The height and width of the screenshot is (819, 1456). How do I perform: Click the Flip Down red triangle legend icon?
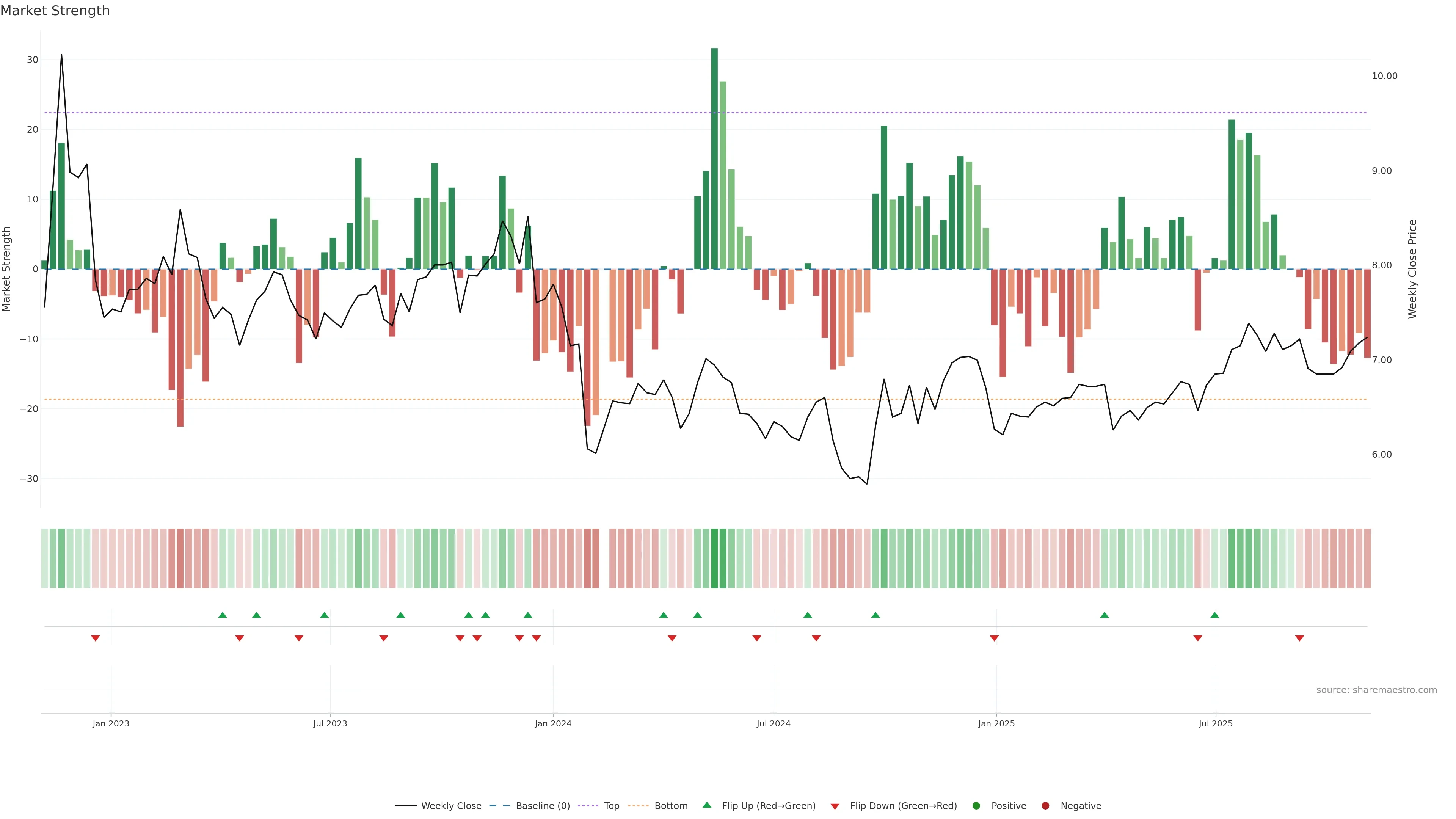(835, 806)
